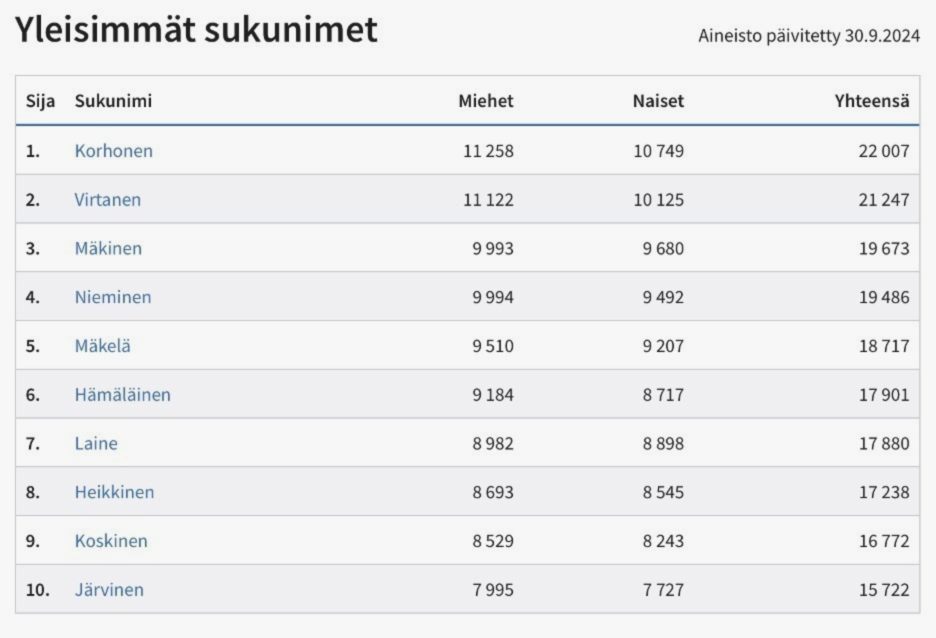Open the Hämäläinen surname link
This screenshot has height=638, width=936.
point(122,394)
